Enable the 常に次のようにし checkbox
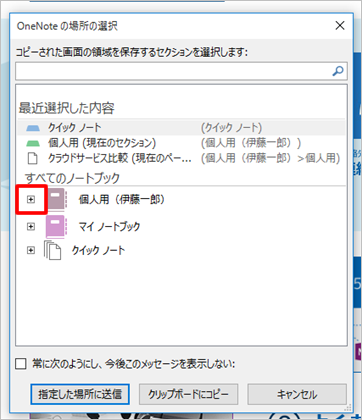The image size is (362, 420). 21,364
